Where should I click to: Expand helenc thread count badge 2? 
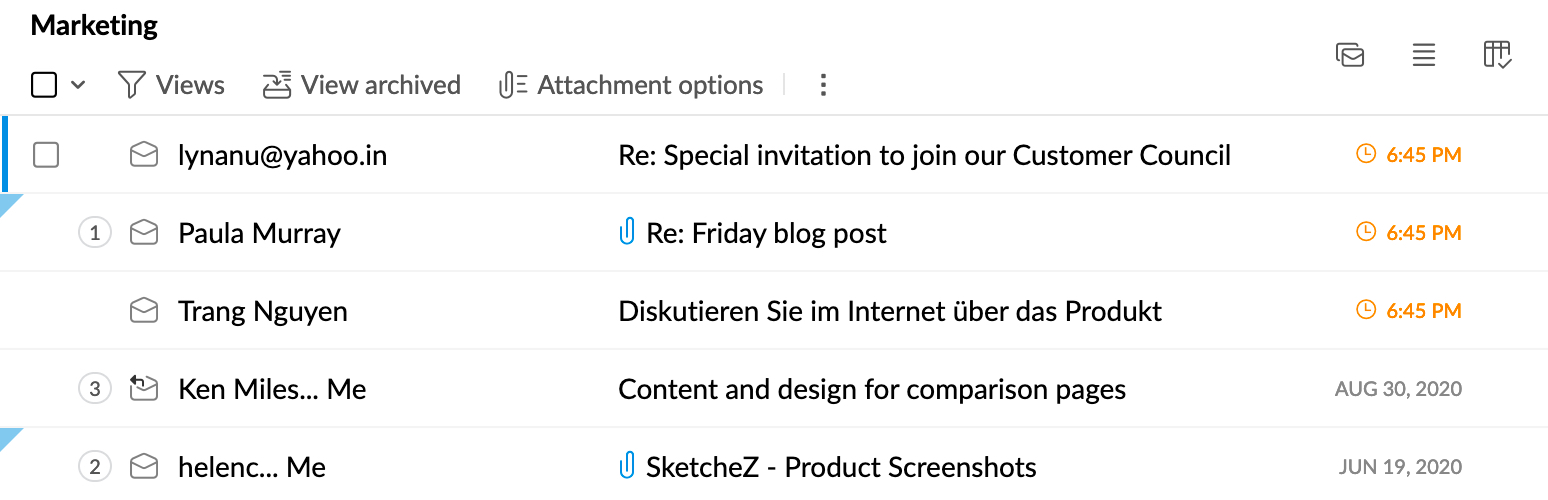[x=94, y=466]
